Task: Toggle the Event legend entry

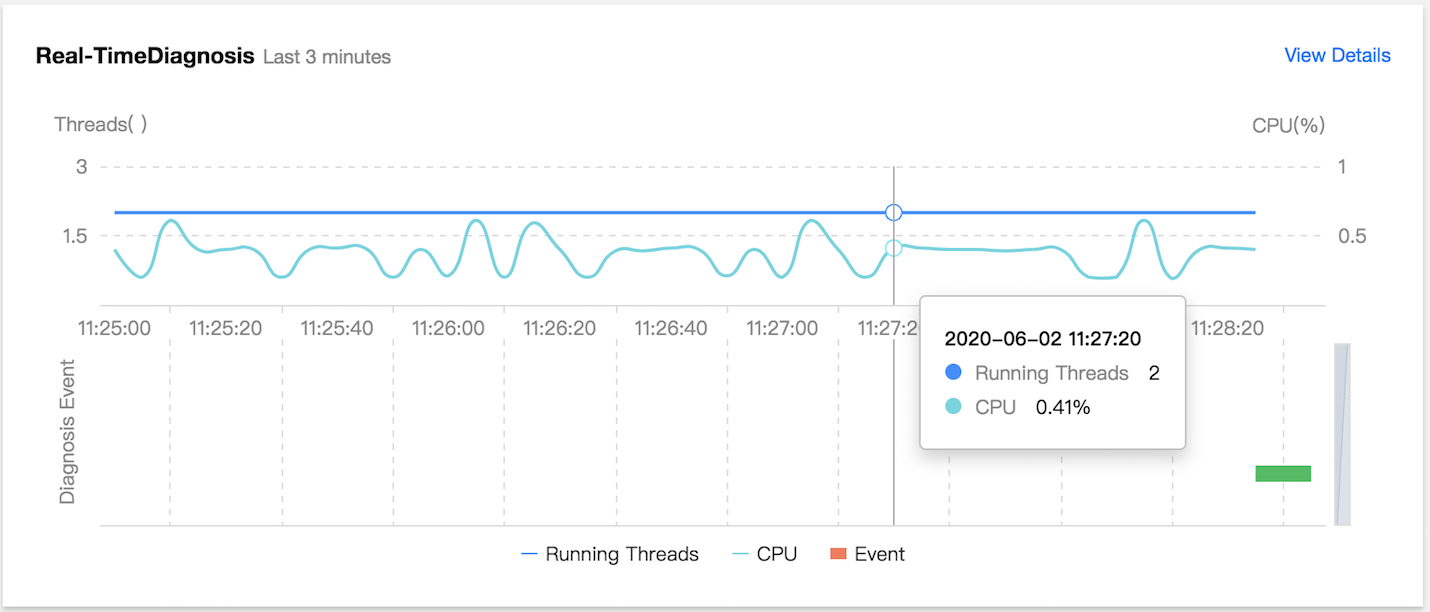Action: click(x=867, y=554)
